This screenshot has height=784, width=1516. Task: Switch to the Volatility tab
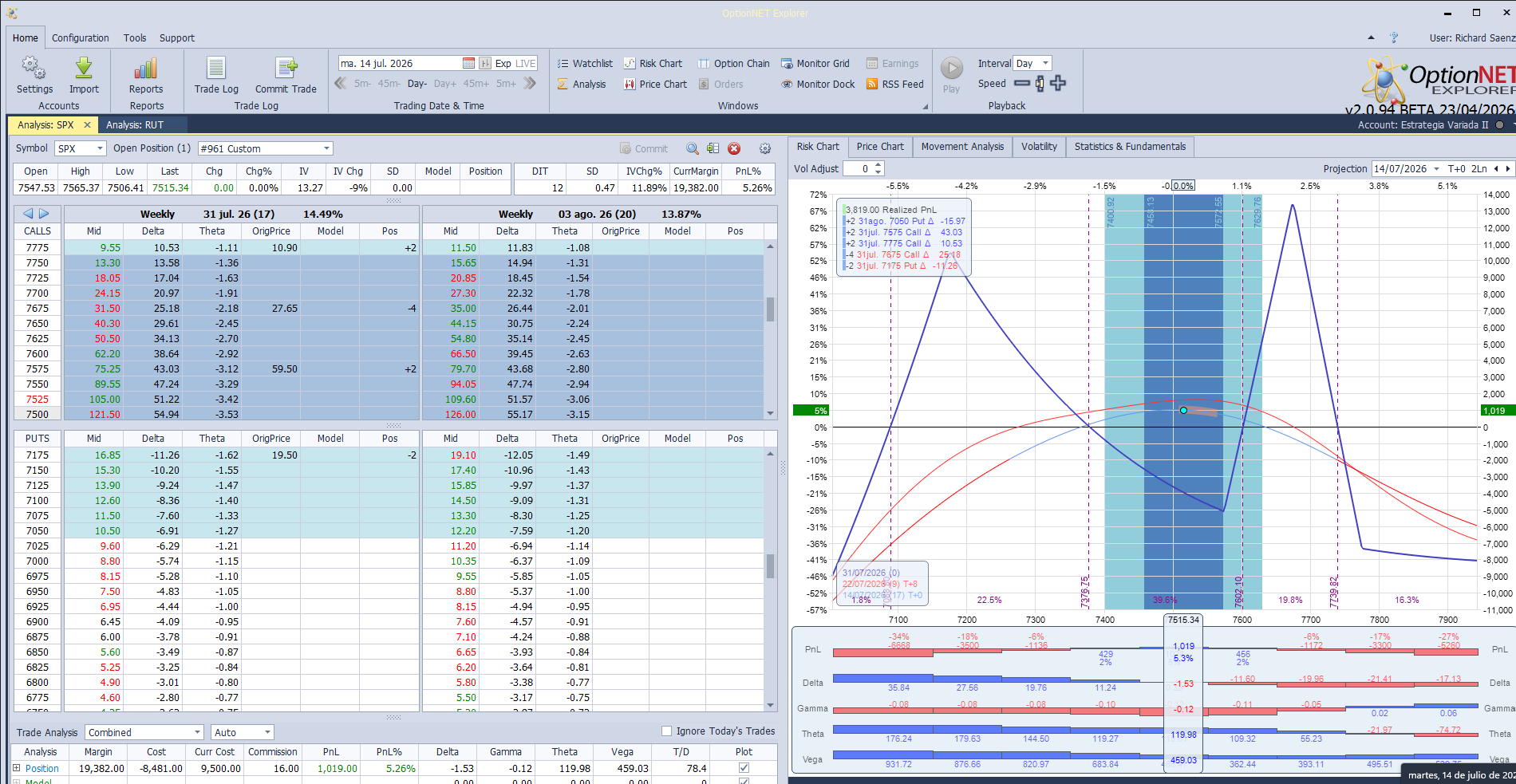[x=1039, y=147]
